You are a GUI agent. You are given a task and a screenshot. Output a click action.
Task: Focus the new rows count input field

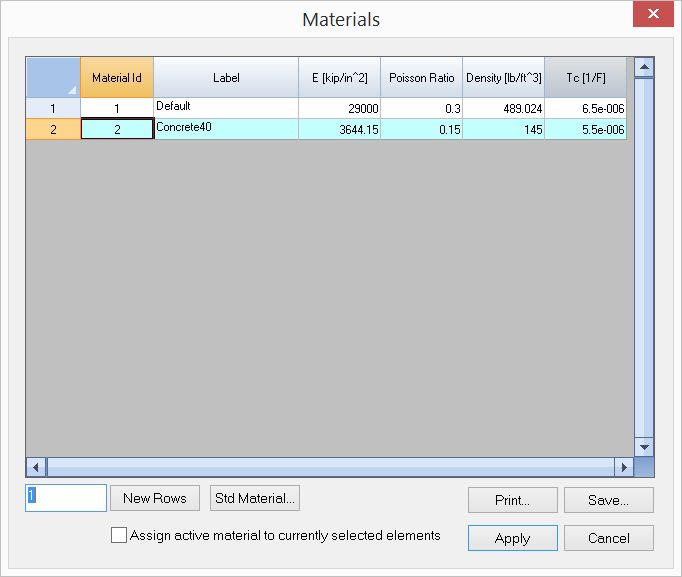click(x=66, y=498)
